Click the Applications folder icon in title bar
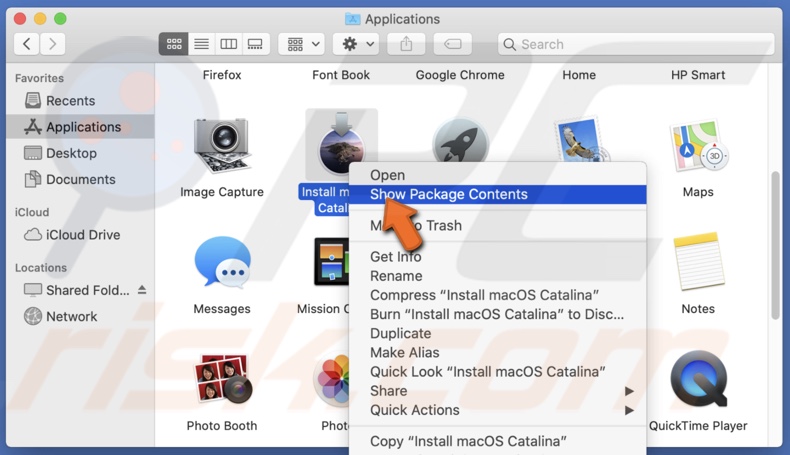 [x=353, y=19]
